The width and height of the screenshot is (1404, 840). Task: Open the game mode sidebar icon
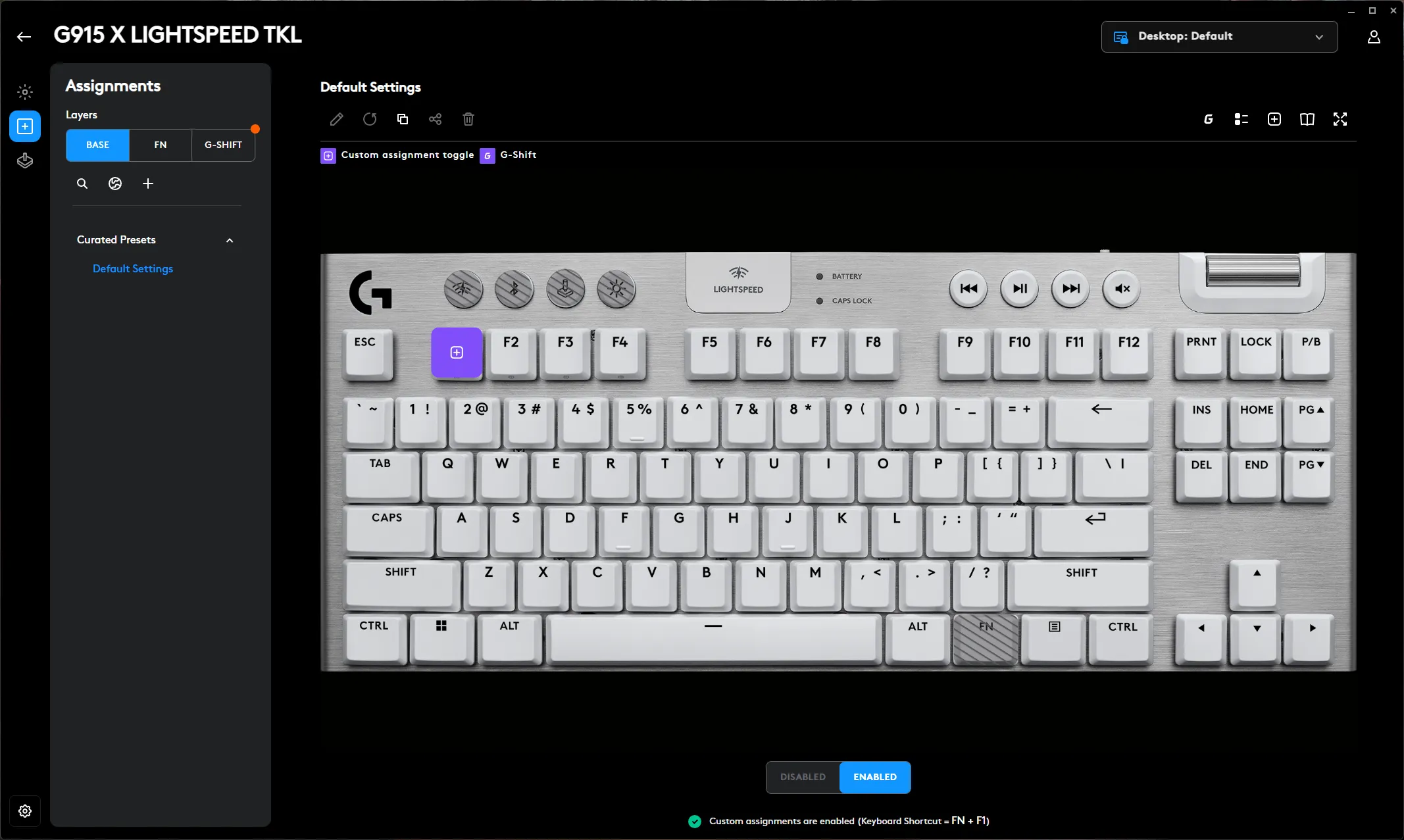pos(25,161)
